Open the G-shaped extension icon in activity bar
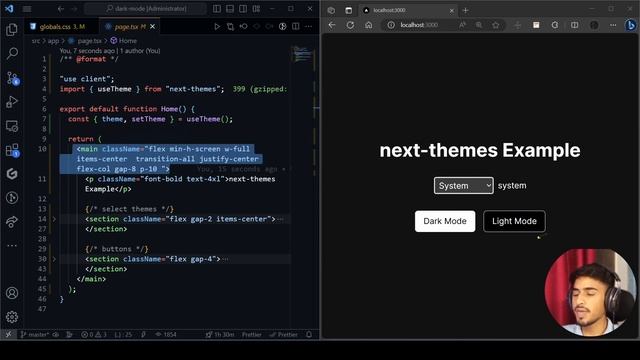Screen dimensions: 640x360 point(12,173)
